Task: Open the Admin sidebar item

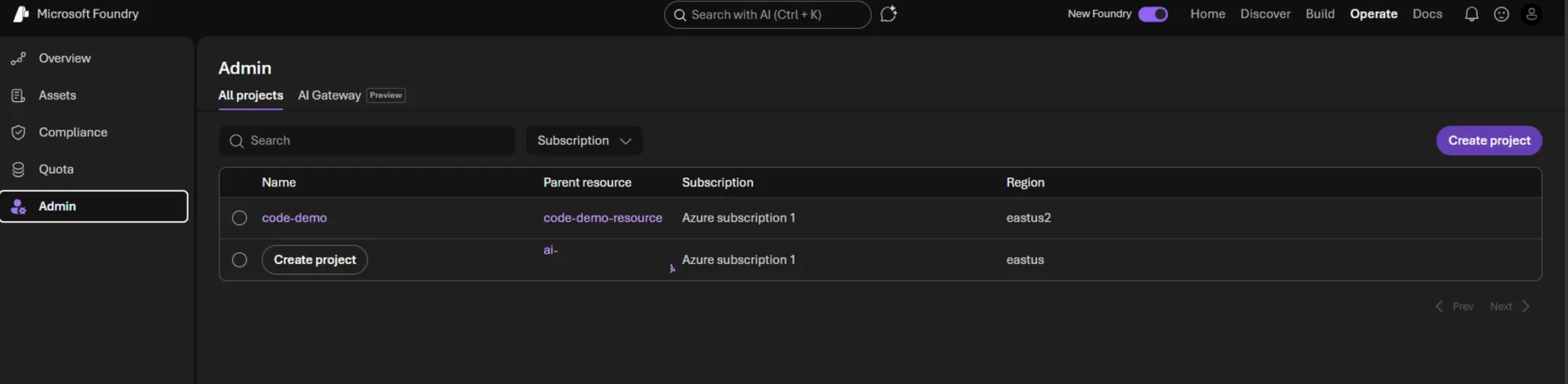Action: click(94, 206)
